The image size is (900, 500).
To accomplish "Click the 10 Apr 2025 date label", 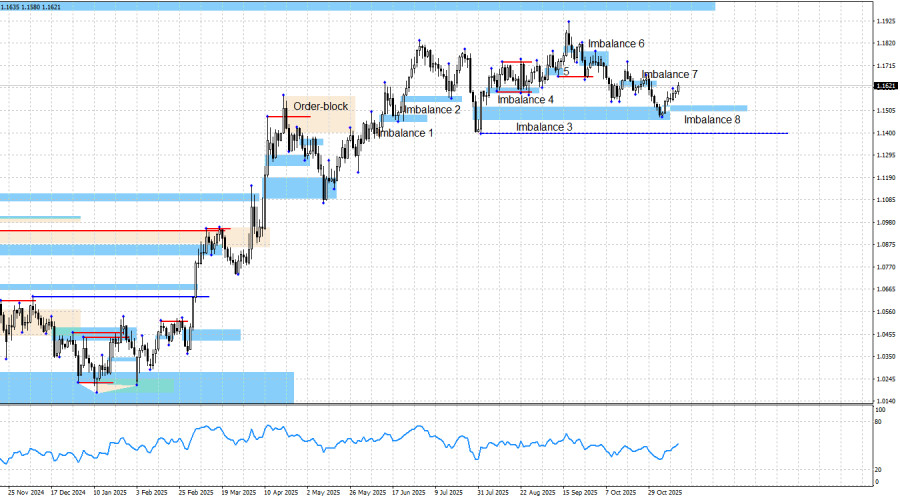I will (x=281, y=493).
